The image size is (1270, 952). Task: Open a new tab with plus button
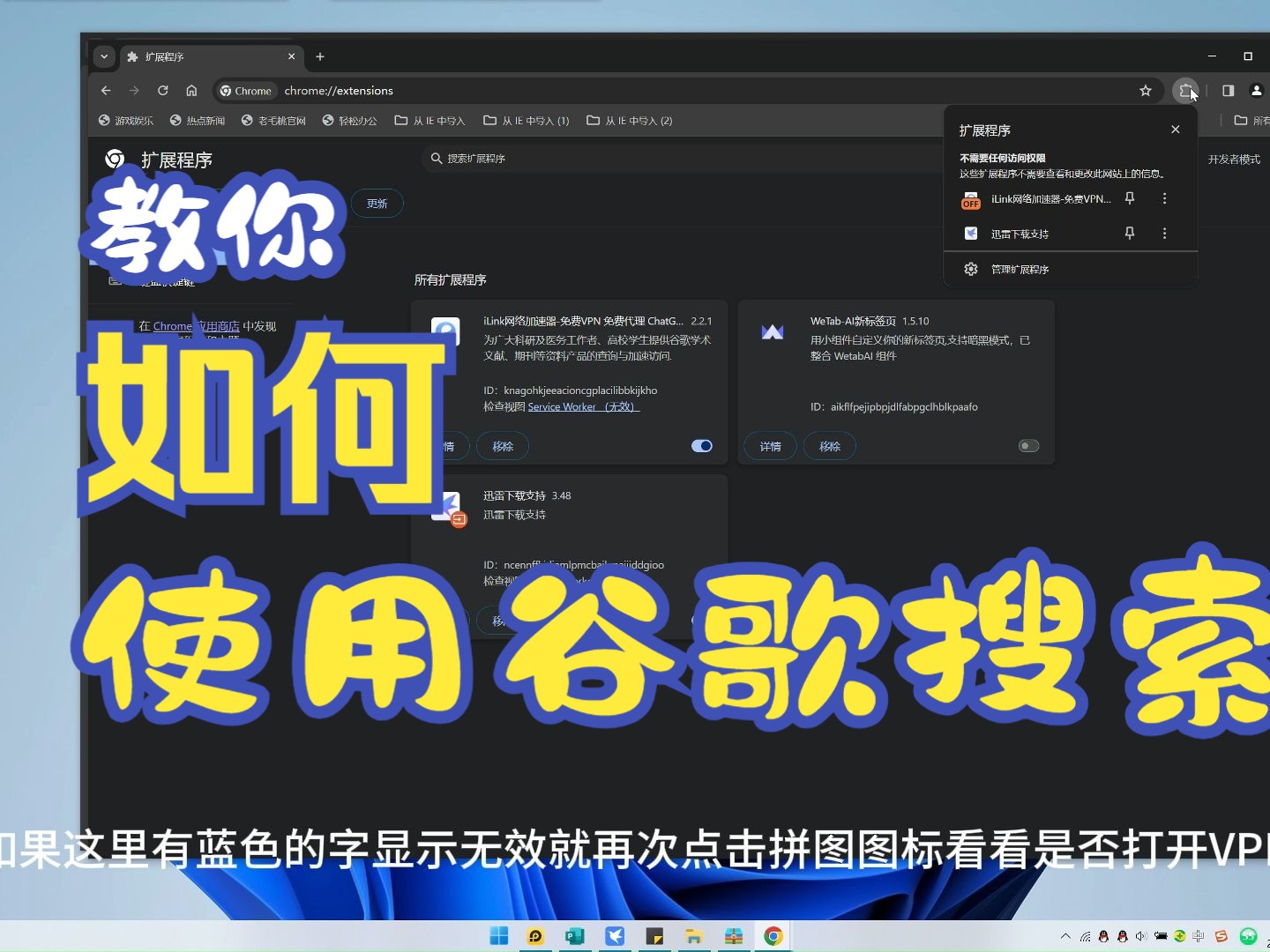(320, 56)
